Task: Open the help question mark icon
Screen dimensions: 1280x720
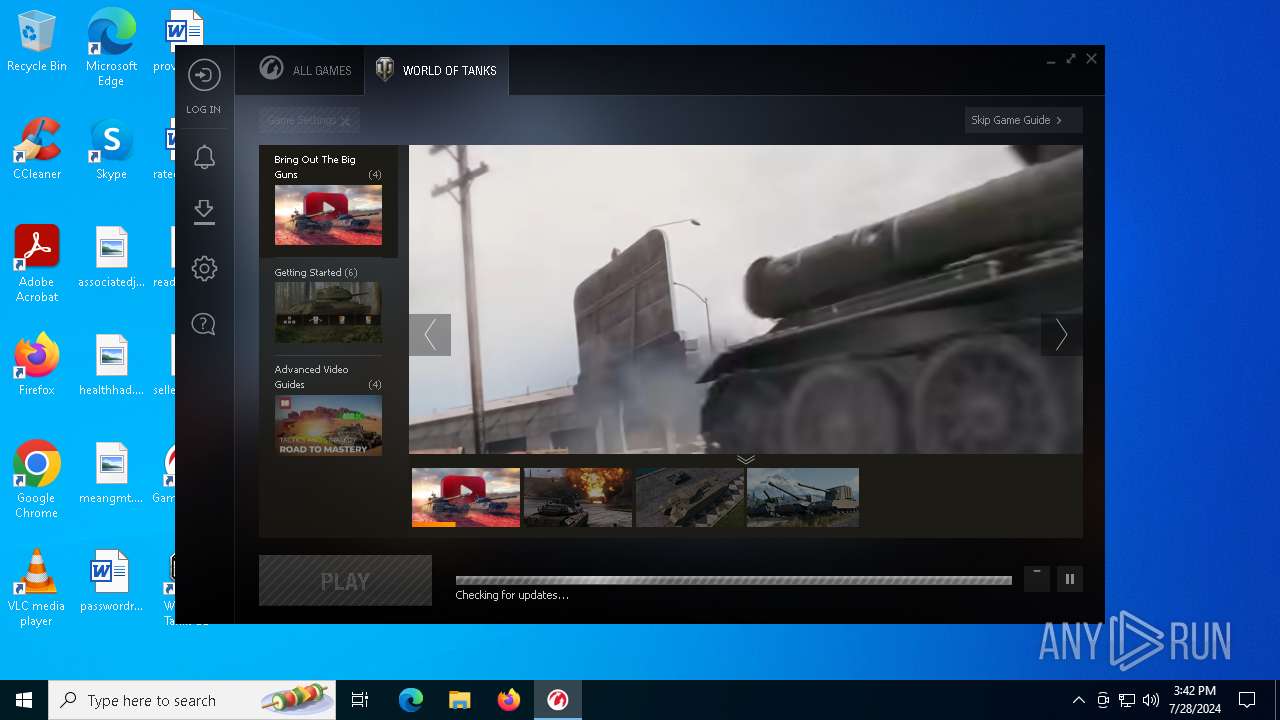Action: pos(204,324)
